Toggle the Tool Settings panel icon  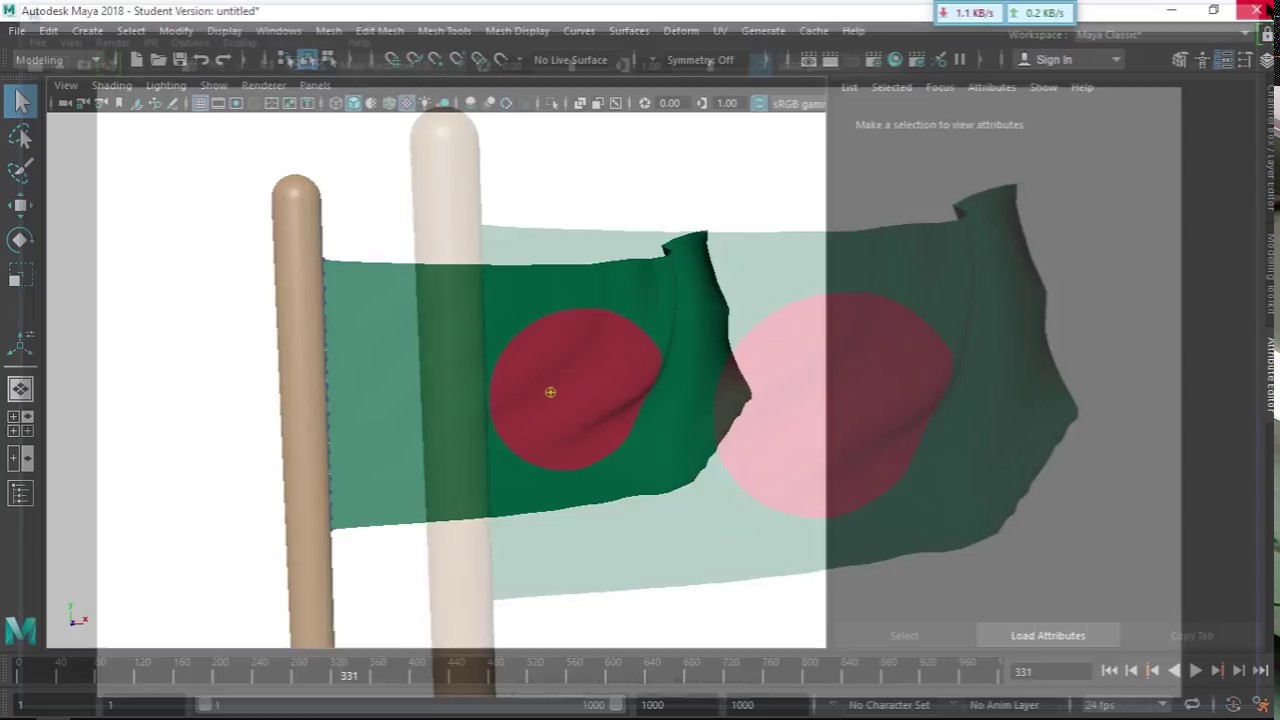click(x=1244, y=60)
